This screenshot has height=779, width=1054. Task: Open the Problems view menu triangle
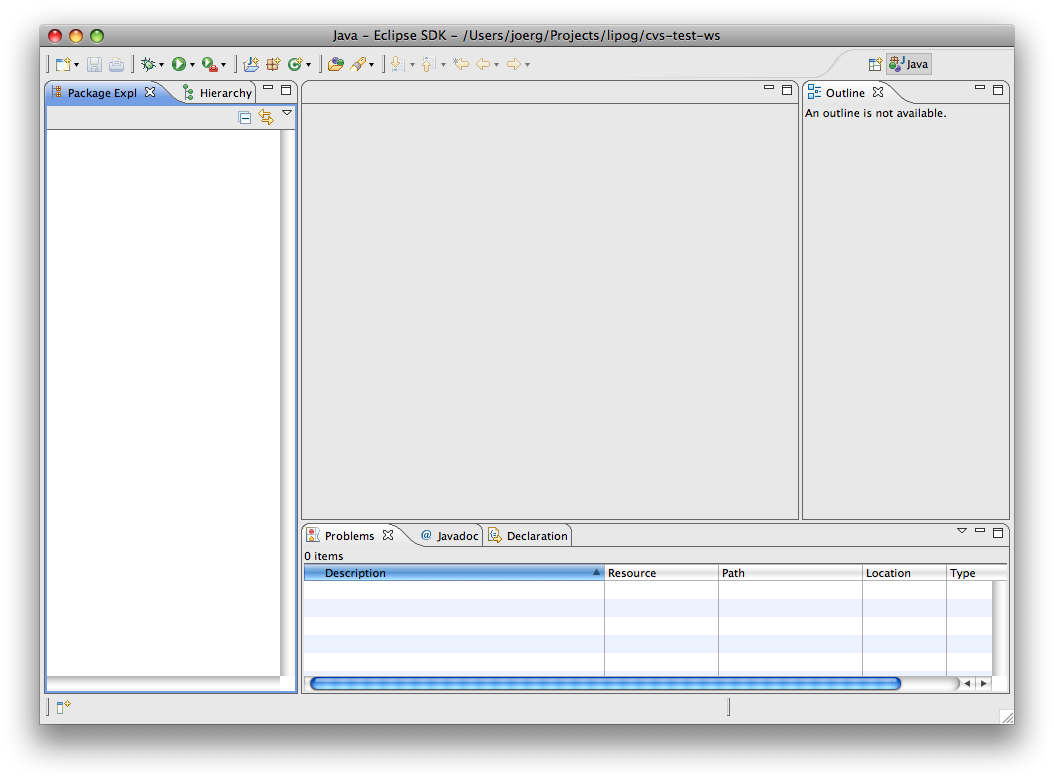point(962,531)
